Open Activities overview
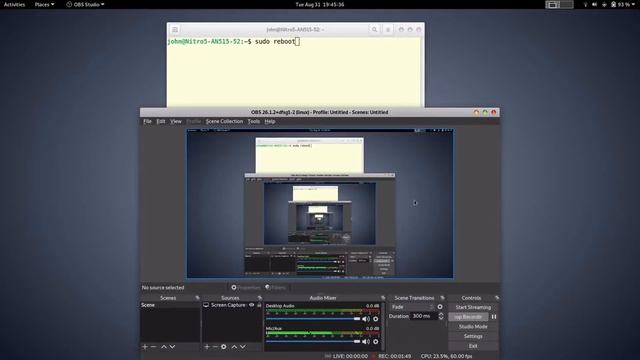This screenshot has height=360, width=640. click(x=14, y=4)
